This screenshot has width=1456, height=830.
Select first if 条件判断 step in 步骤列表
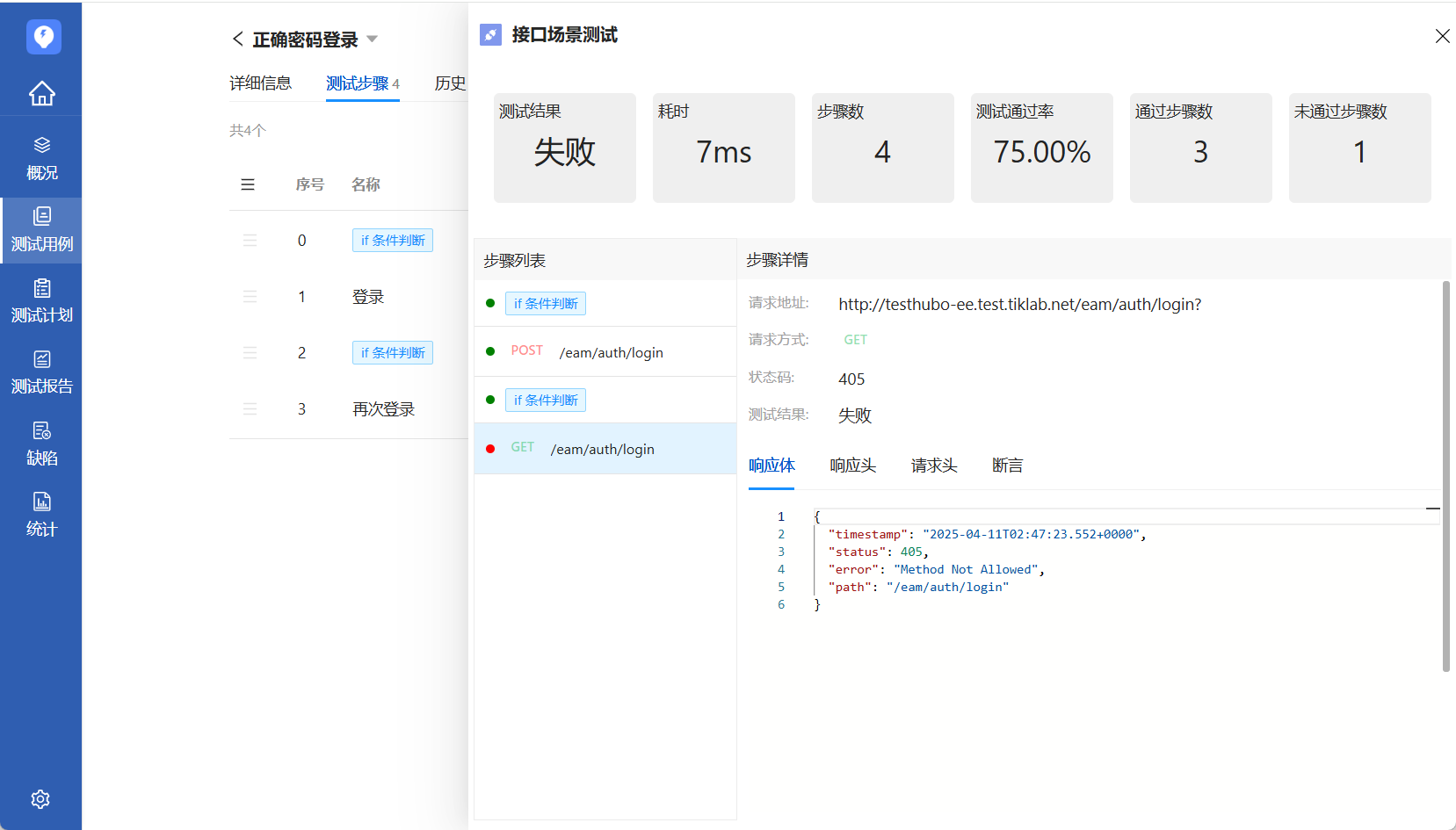pos(605,304)
